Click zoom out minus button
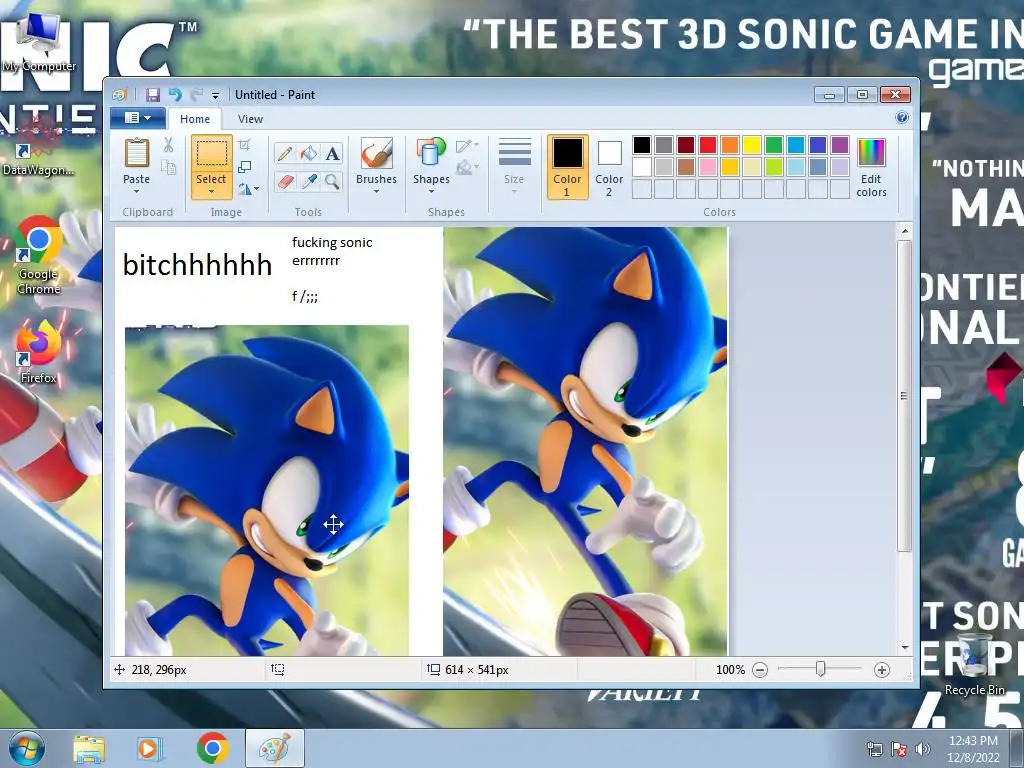This screenshot has height=768, width=1024. tap(760, 669)
